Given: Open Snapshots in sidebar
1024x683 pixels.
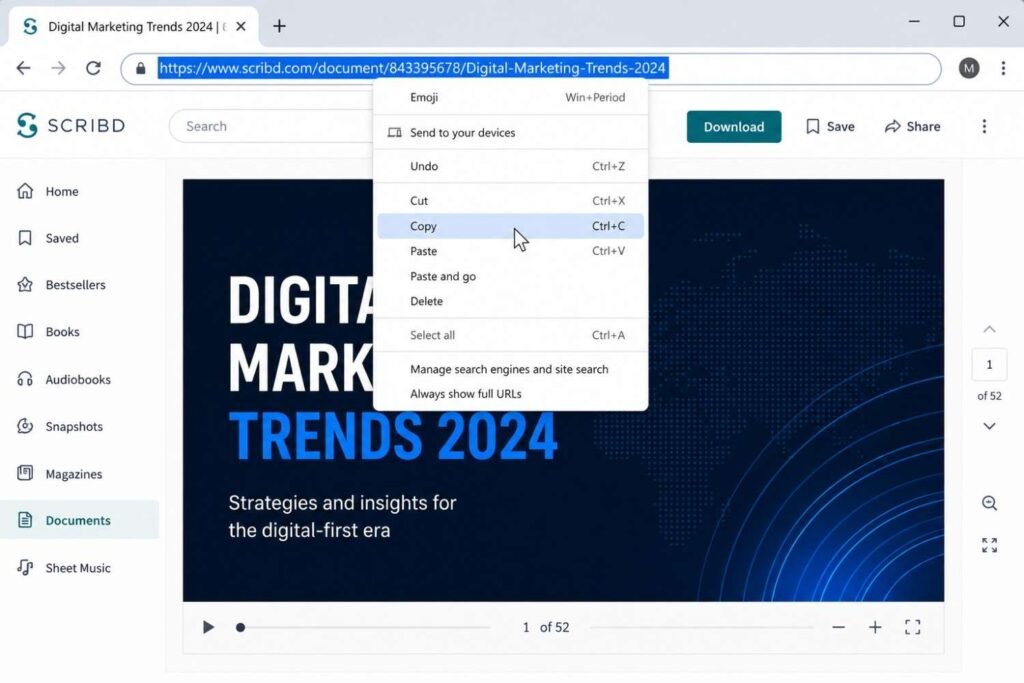Looking at the screenshot, I should point(80,426).
